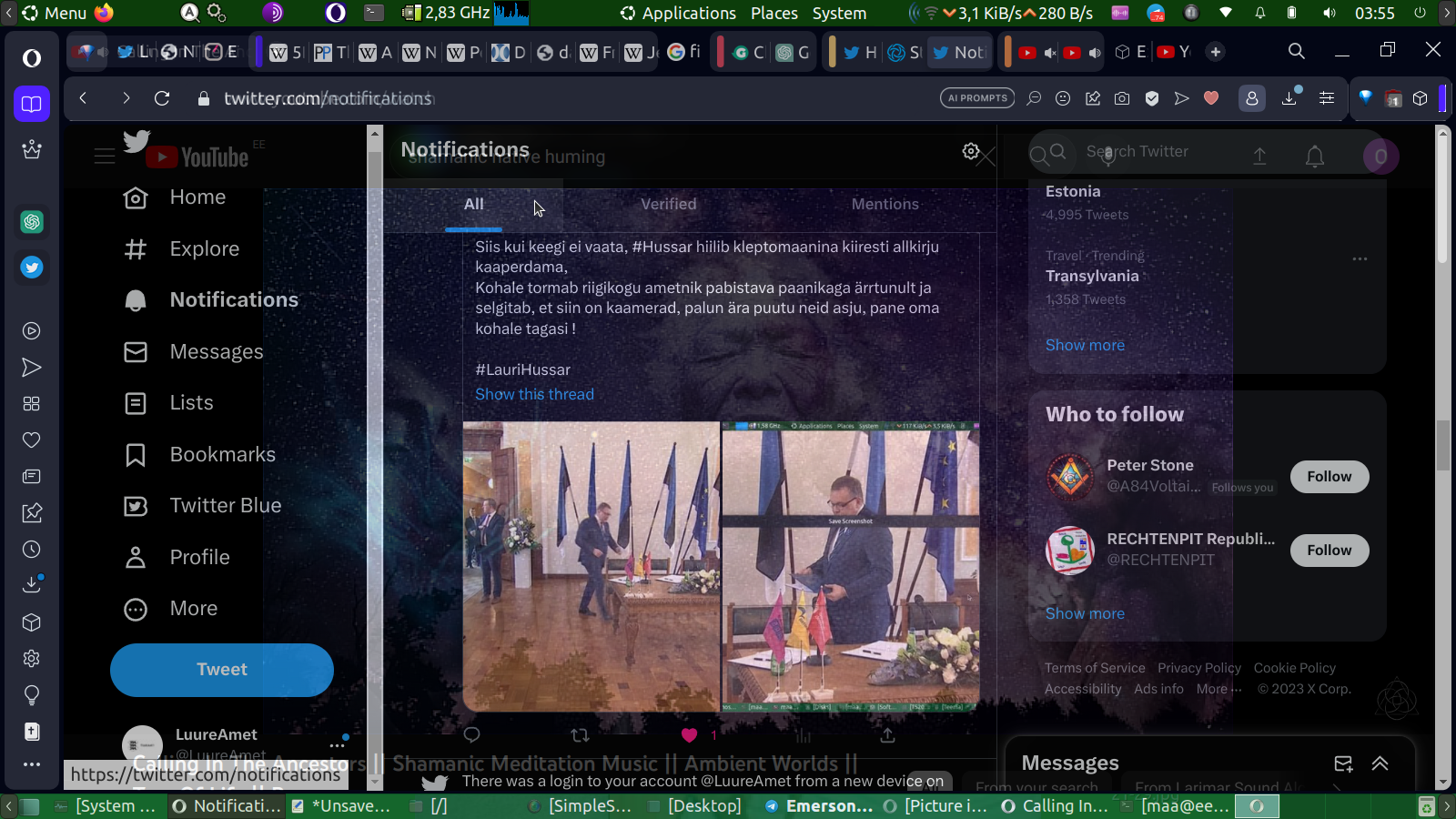
Task: Switch to the Verified tab
Action: pos(669,205)
